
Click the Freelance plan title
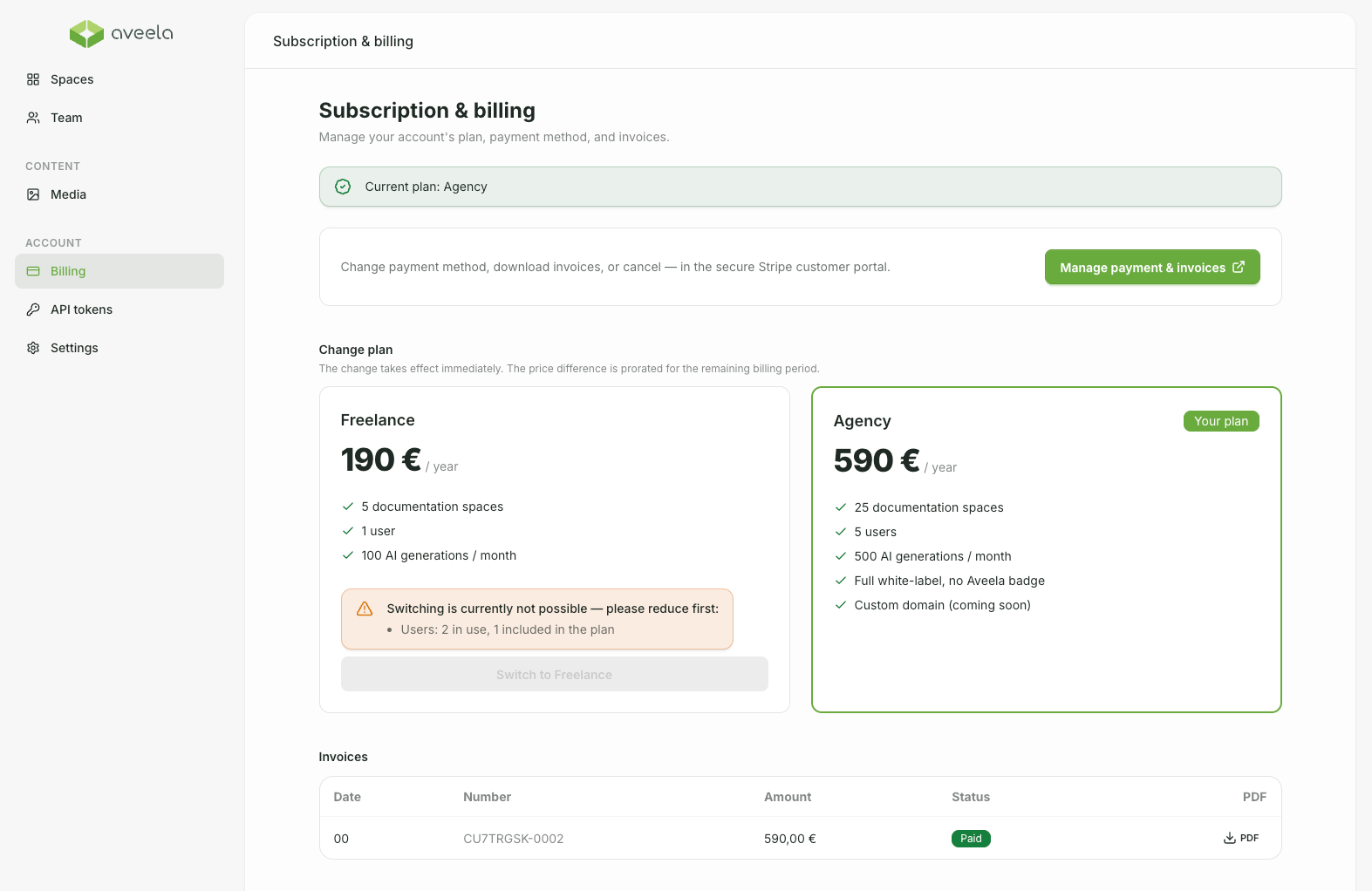tap(378, 420)
